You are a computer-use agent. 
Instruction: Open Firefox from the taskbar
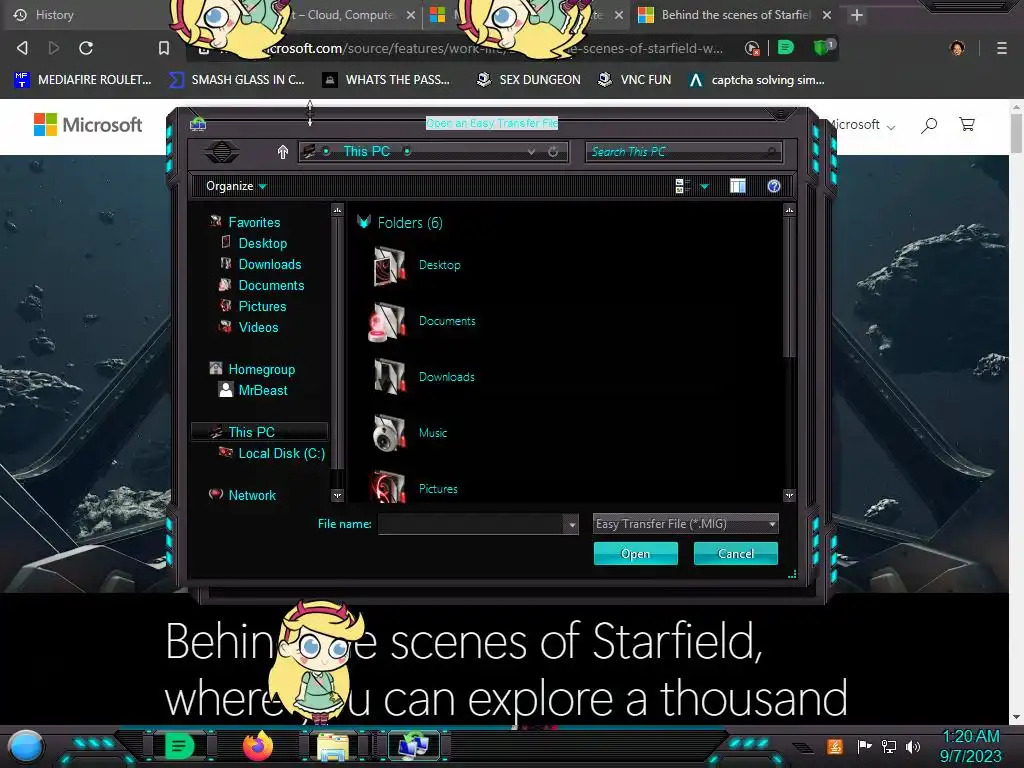point(257,746)
